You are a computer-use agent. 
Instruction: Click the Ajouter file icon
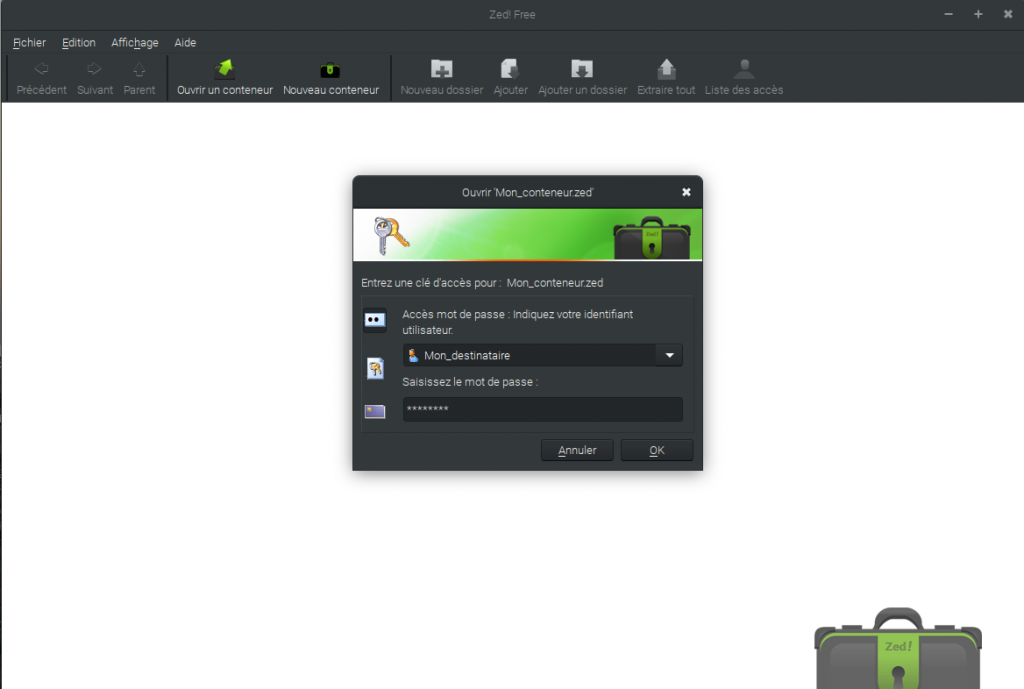click(x=510, y=69)
